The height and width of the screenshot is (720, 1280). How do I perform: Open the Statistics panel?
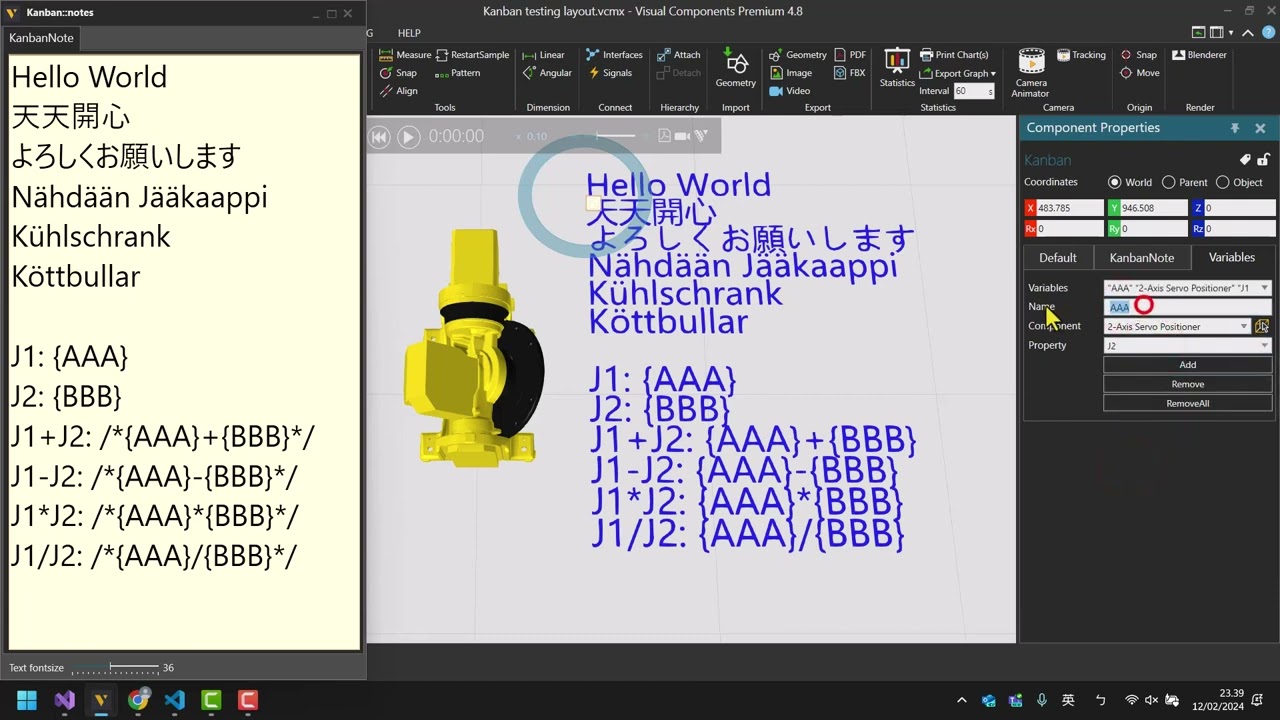coord(897,68)
